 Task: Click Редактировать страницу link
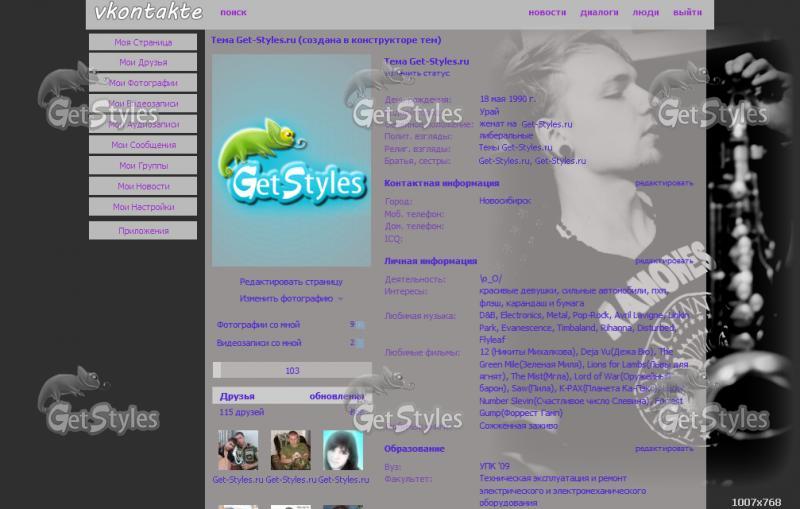291,282
